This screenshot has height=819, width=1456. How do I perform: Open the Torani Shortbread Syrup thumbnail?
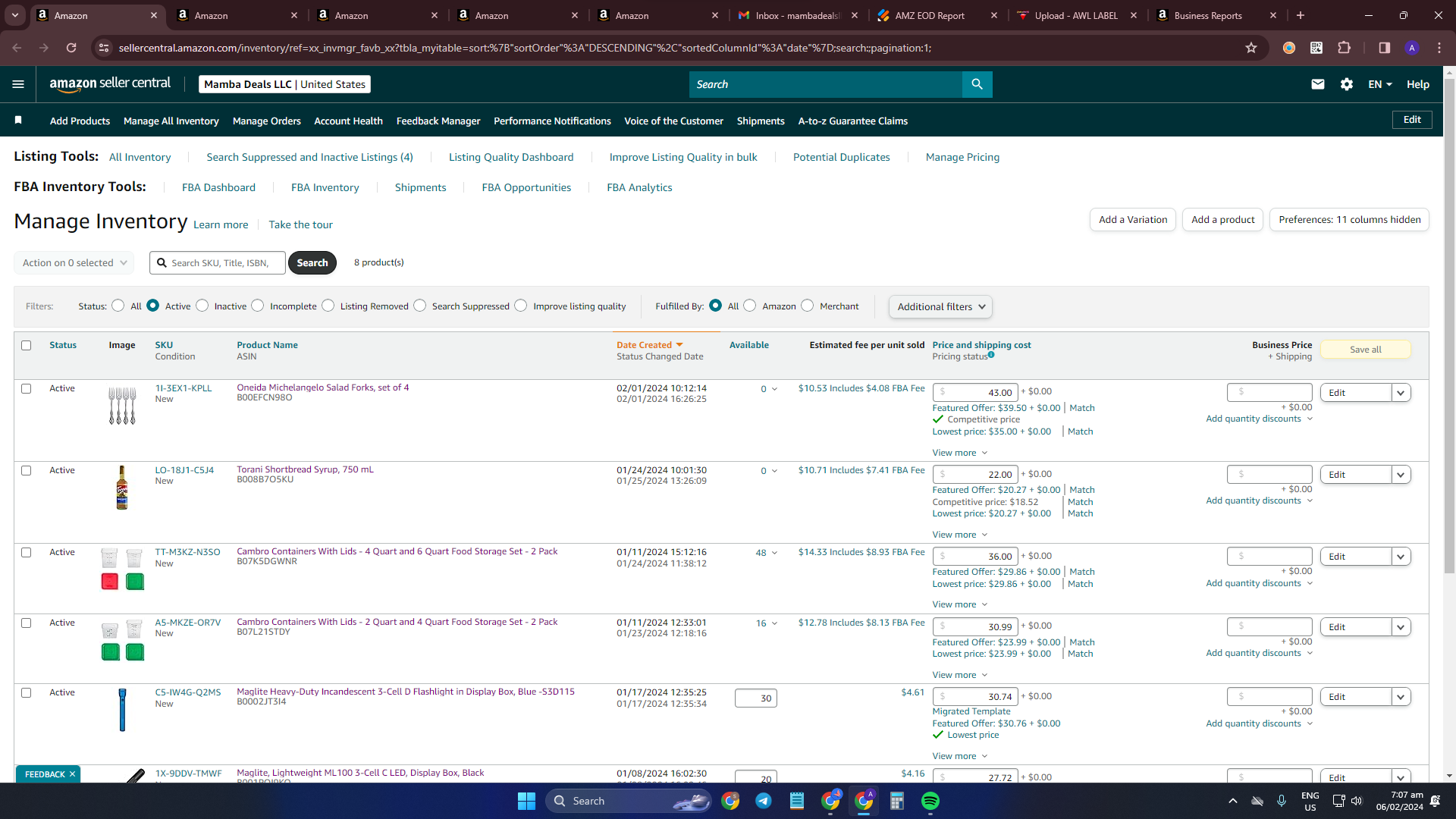coord(122,488)
